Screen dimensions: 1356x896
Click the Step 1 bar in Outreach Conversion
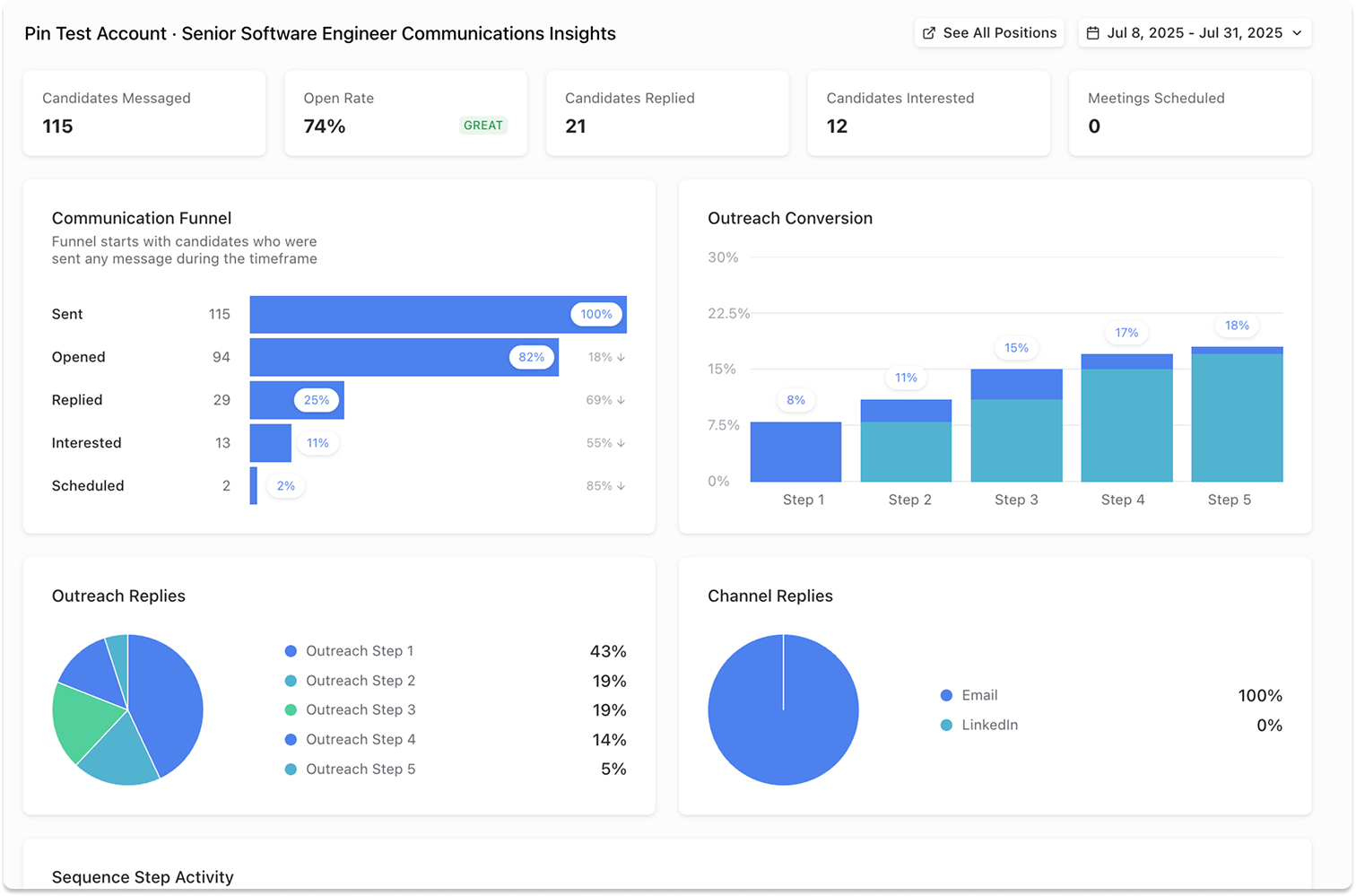tap(795, 452)
